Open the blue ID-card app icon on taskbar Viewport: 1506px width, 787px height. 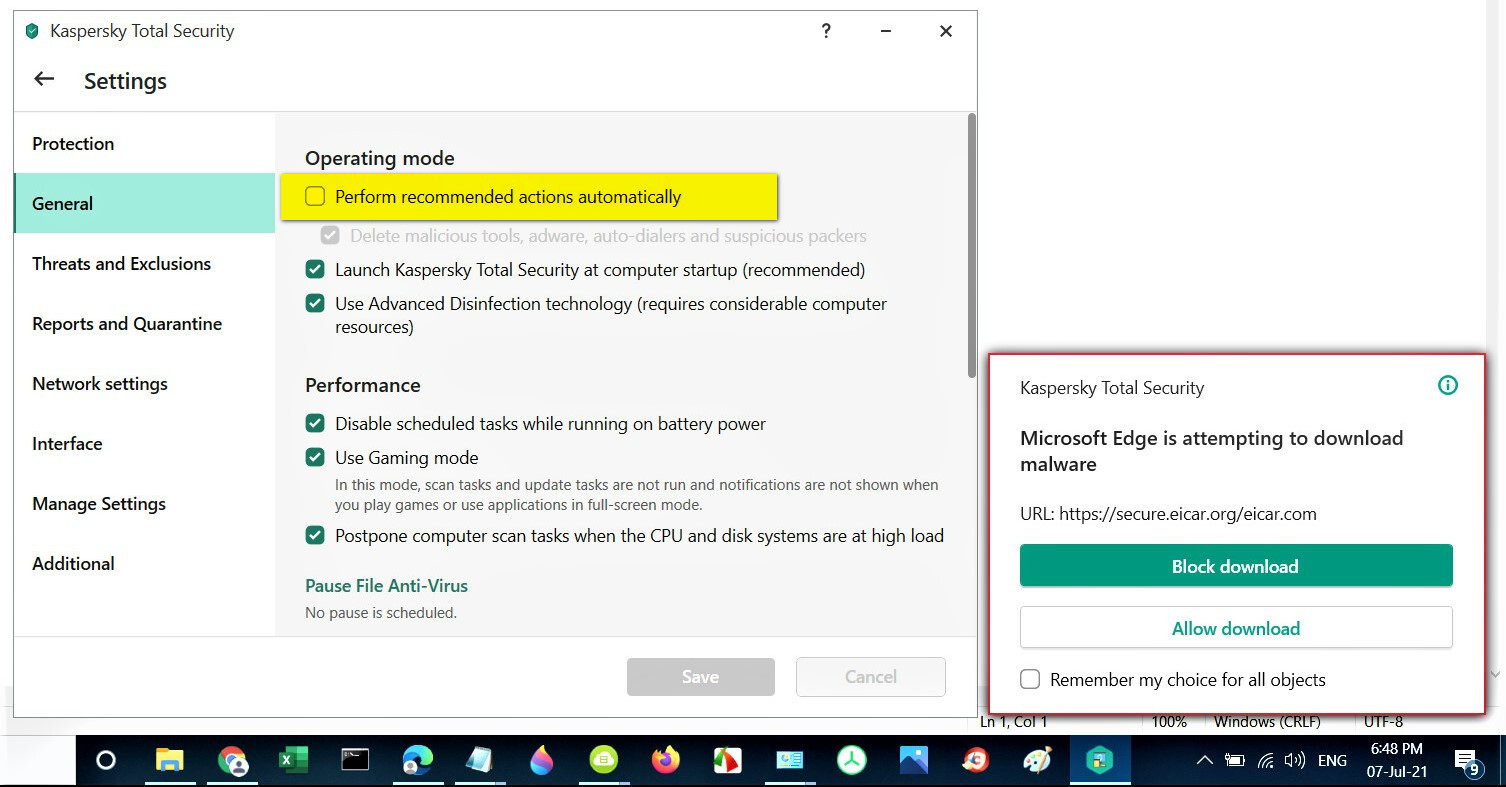coord(789,761)
